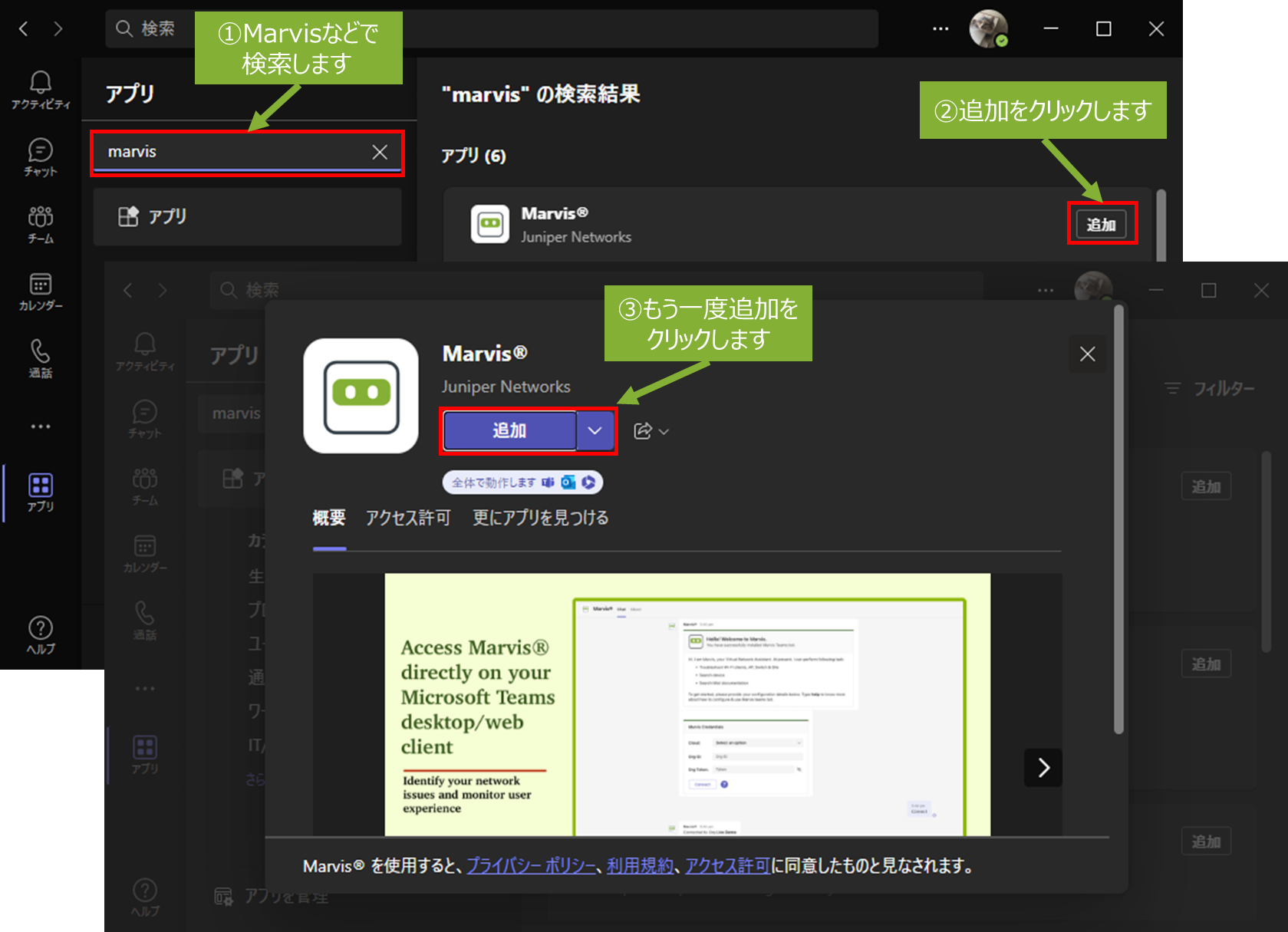The height and width of the screenshot is (932, 1288).
Task: Open the 通話 (Calls) phone icon
Action: 40,358
